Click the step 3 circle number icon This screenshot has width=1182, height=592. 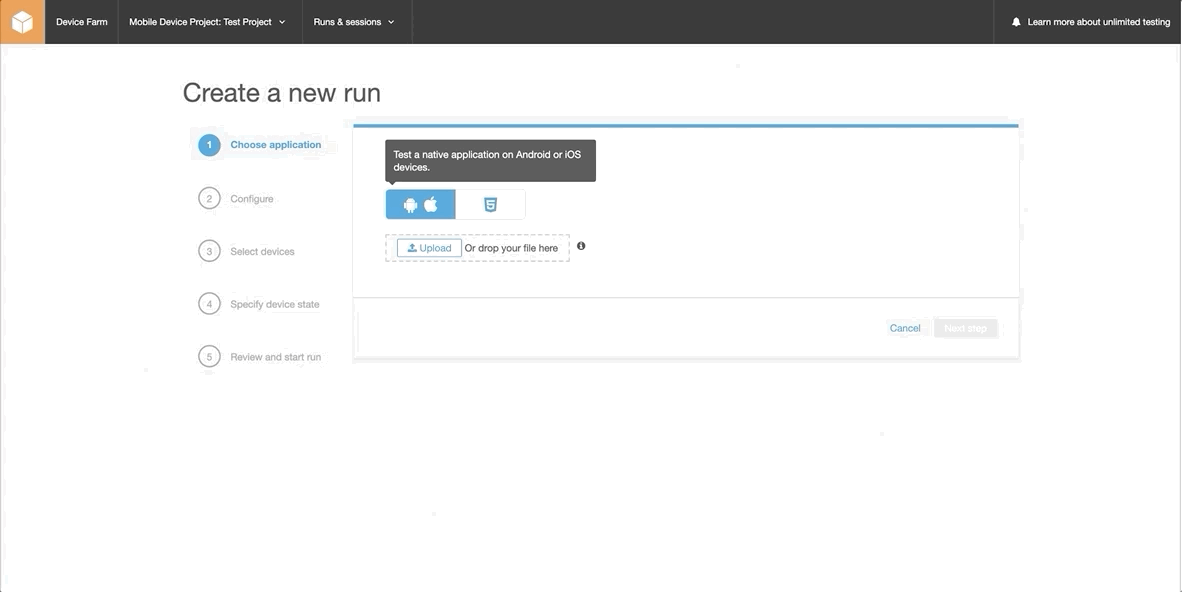pos(209,251)
